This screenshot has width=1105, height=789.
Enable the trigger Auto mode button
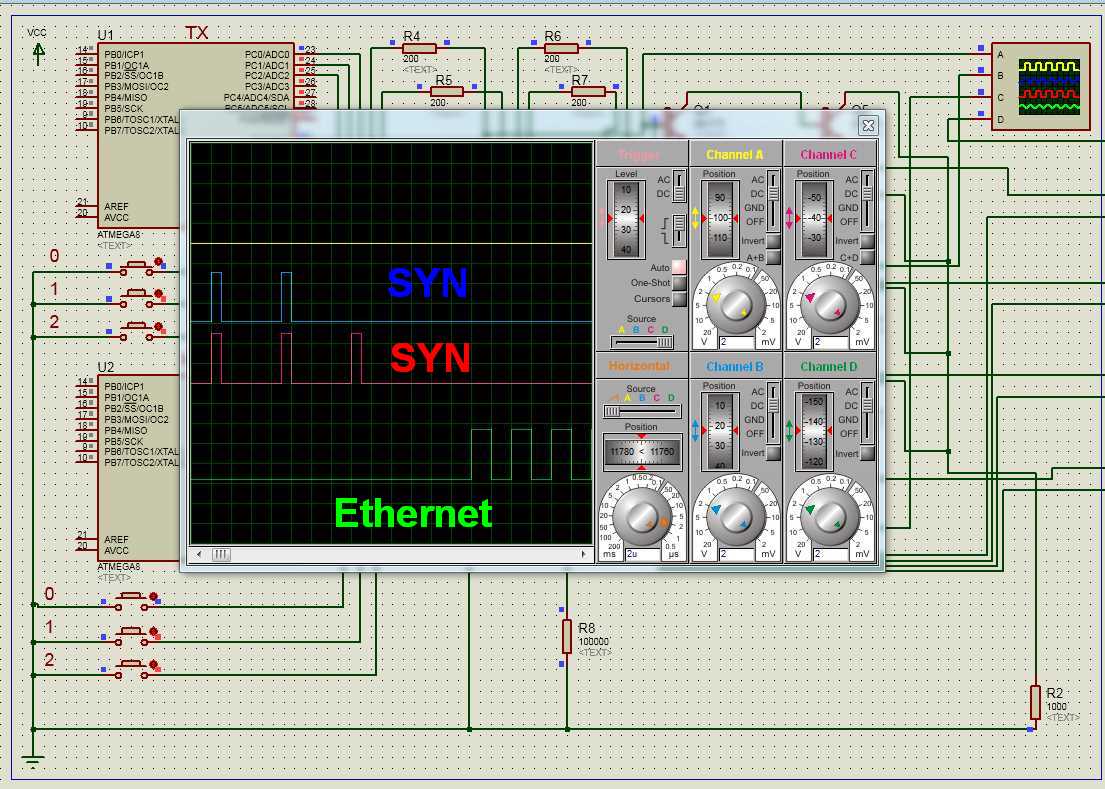[679, 268]
